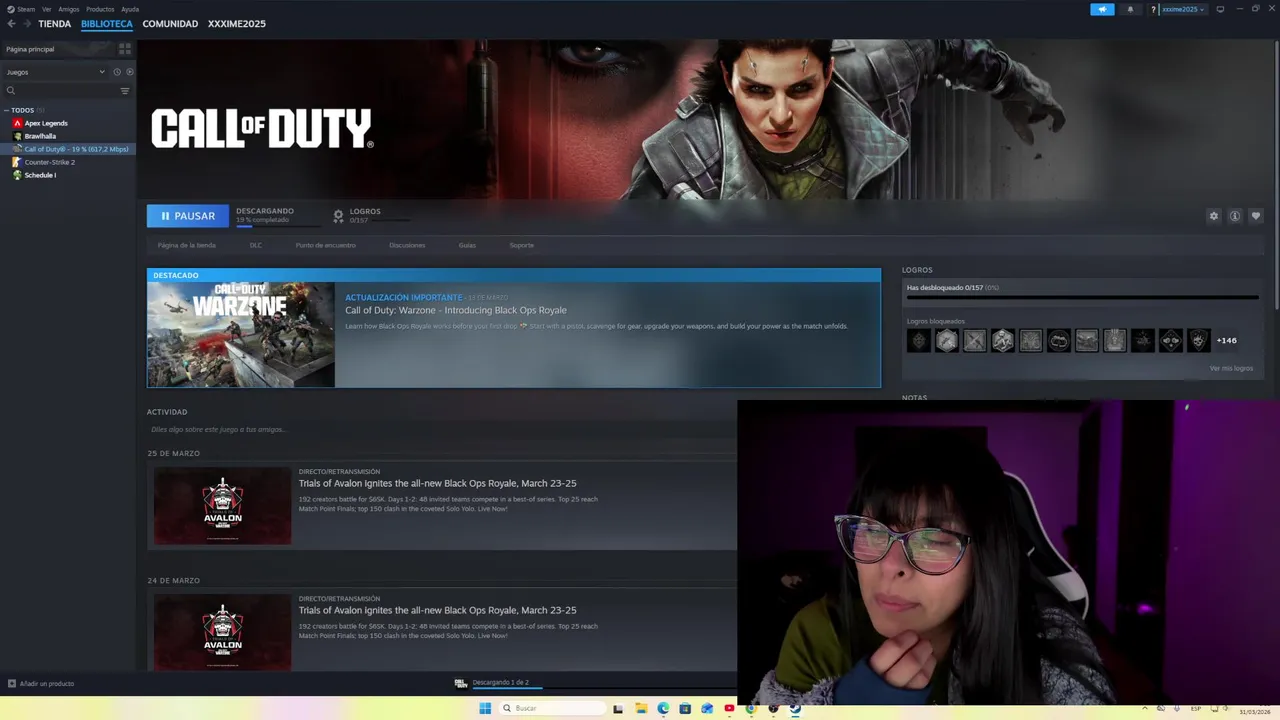Open the Productos menu

(100, 9)
